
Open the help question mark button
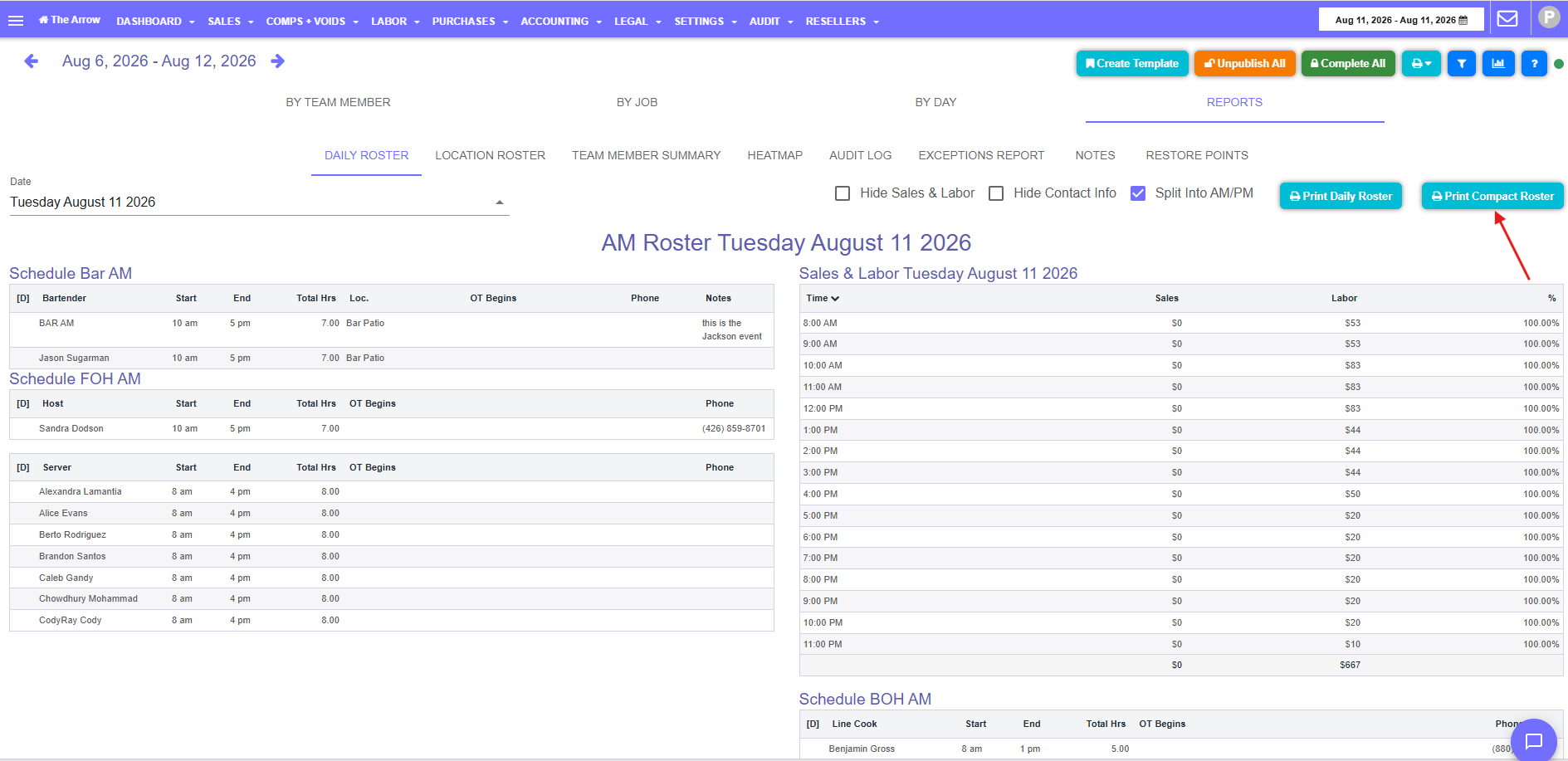coord(1534,63)
